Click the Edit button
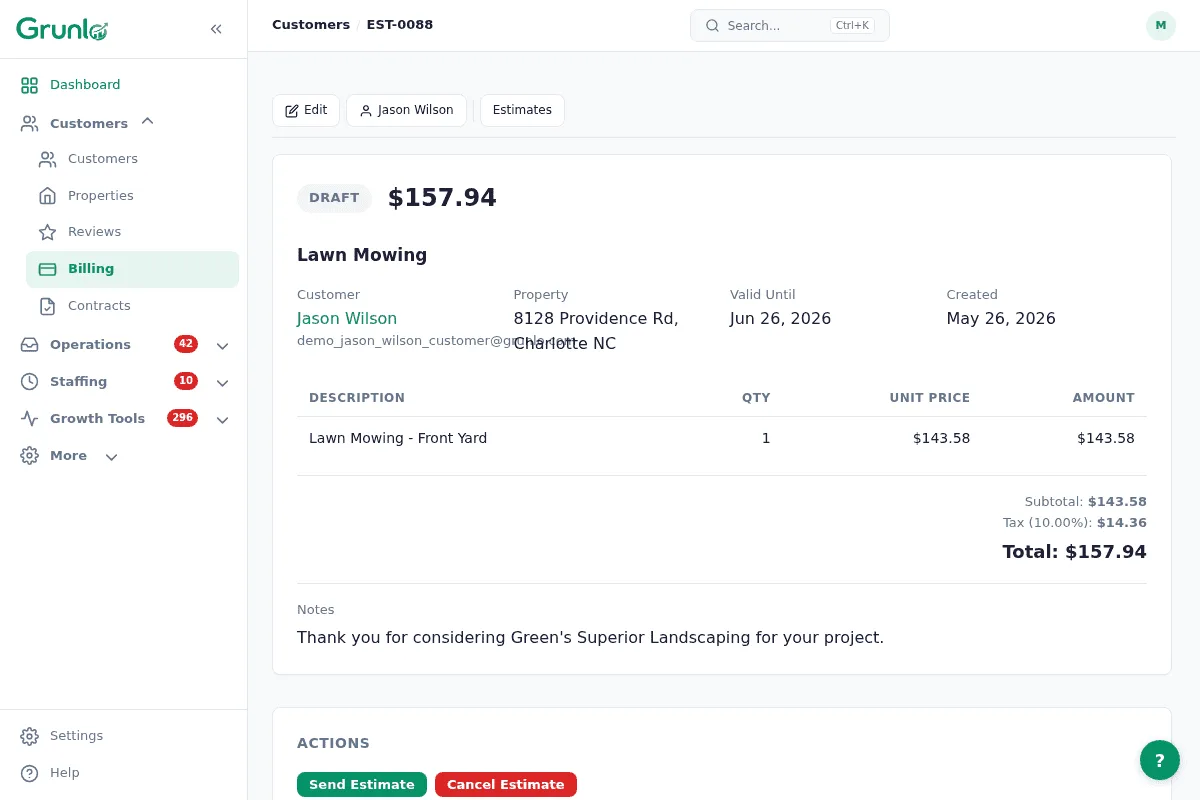Viewport: 1200px width, 800px height. [x=306, y=110]
